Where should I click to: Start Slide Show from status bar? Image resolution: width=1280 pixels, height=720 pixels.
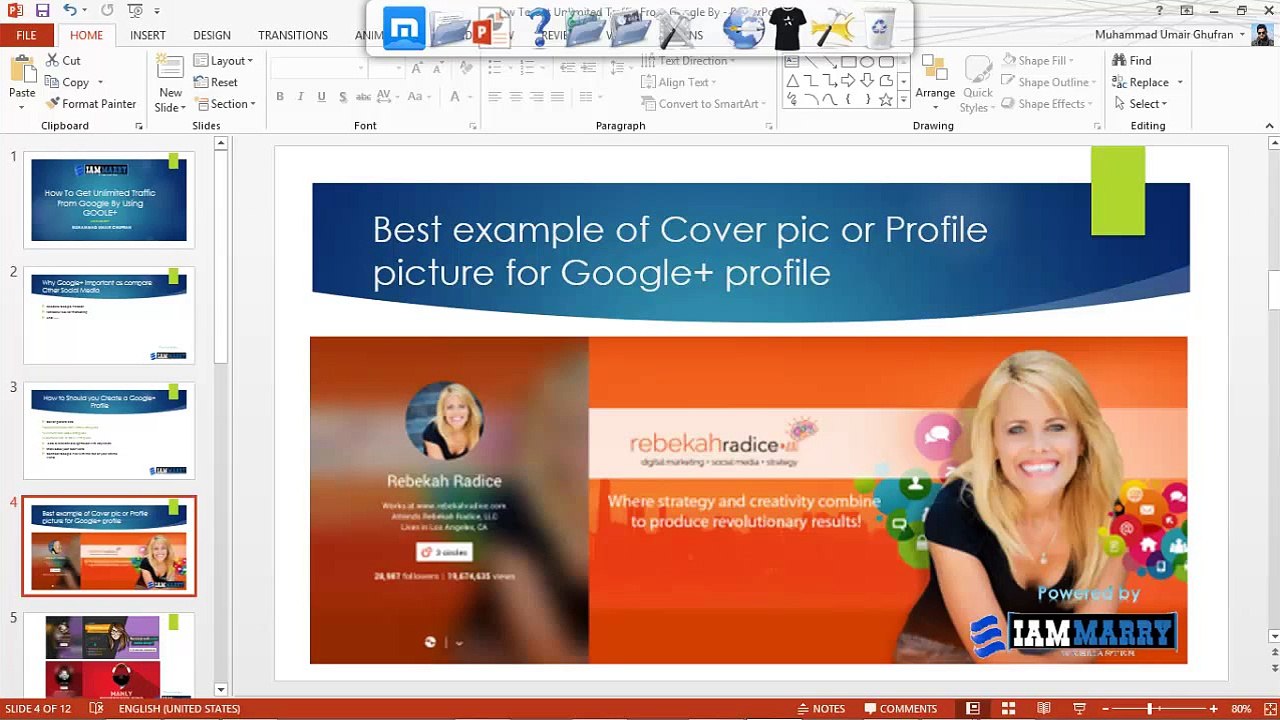click(x=1079, y=708)
